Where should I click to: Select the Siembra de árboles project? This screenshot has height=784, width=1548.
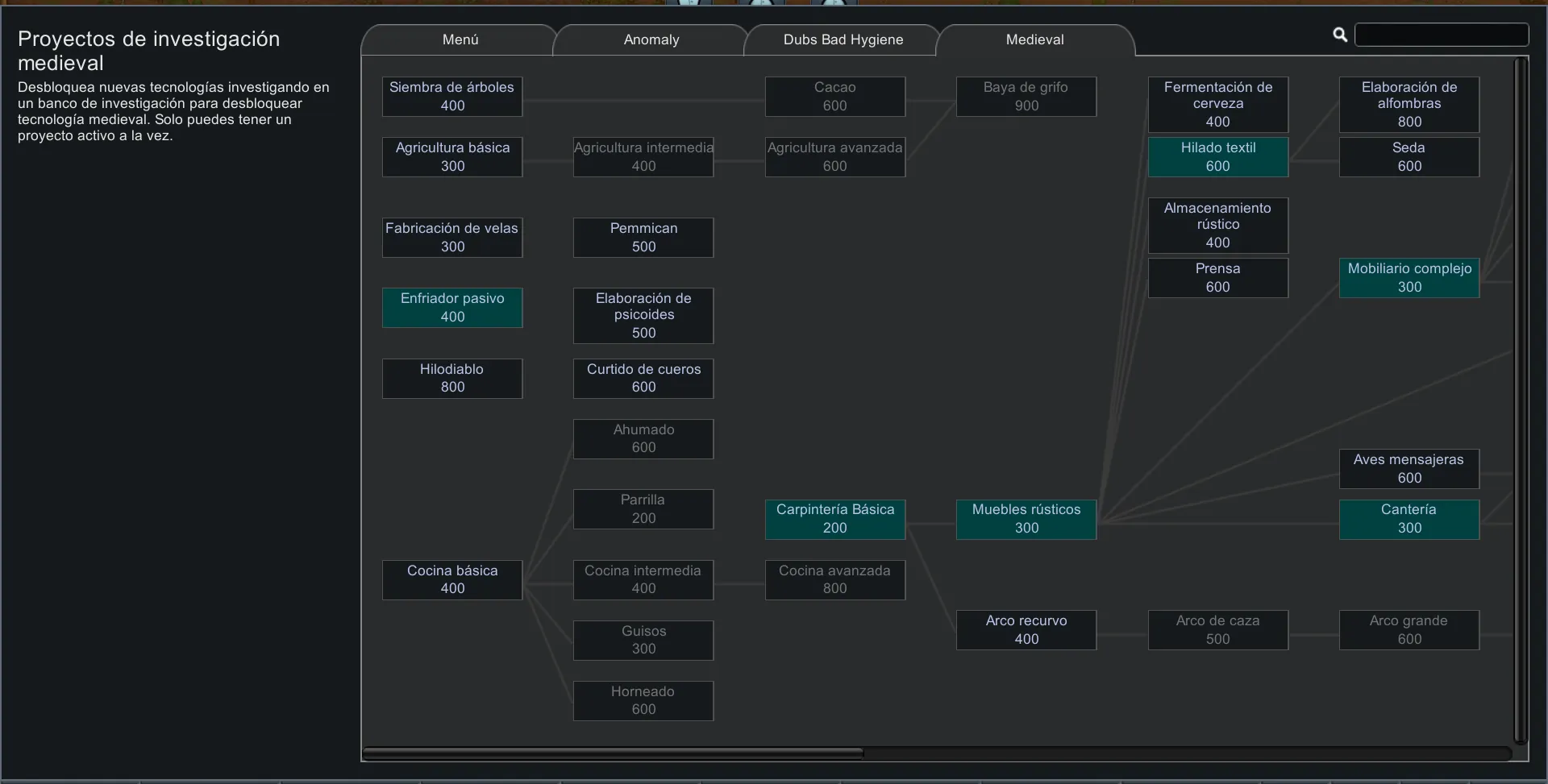pos(451,97)
